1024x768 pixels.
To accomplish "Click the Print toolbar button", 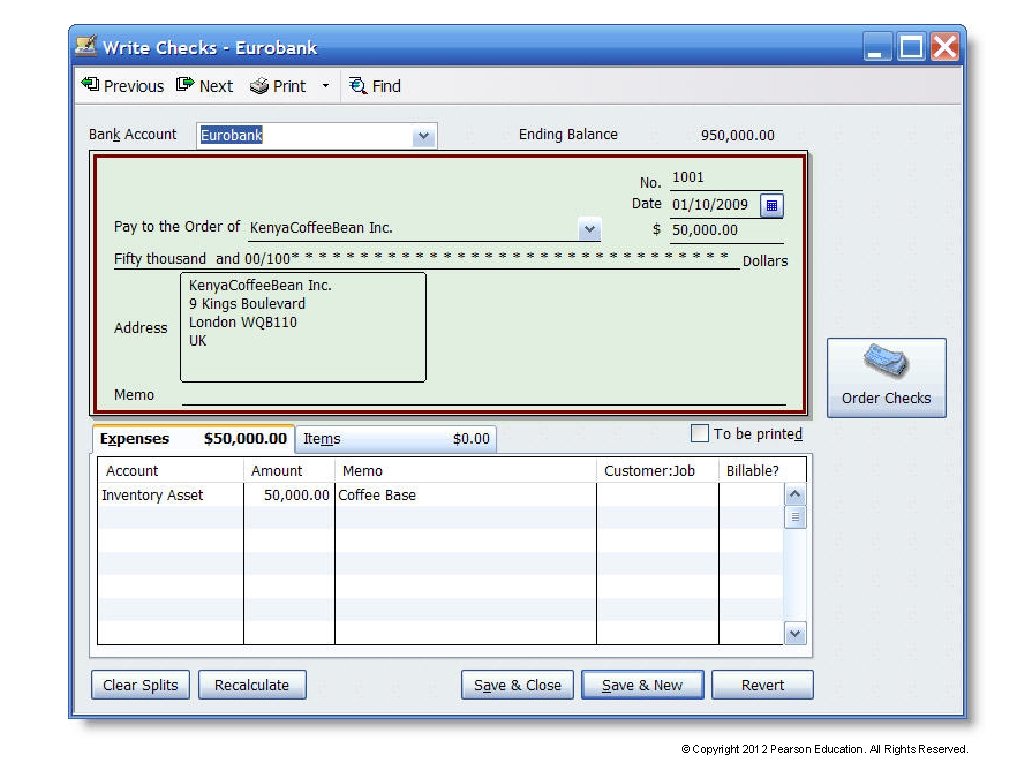I will 278,86.
